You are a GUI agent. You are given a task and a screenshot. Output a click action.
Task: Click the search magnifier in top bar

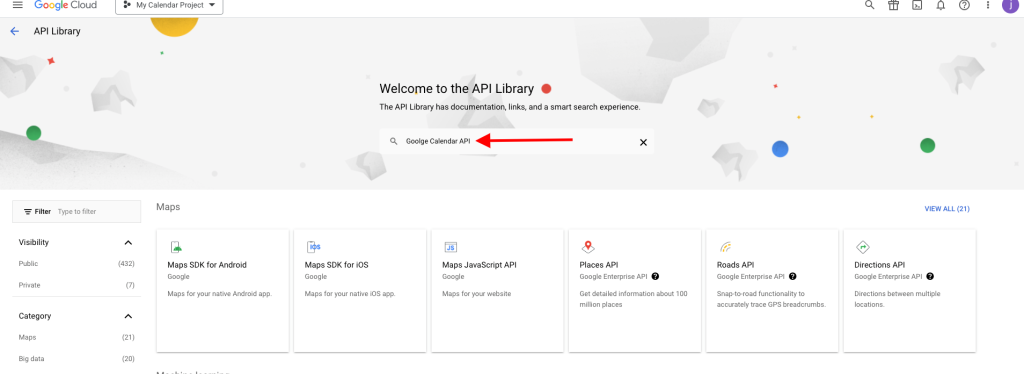pyautogui.click(x=869, y=5)
